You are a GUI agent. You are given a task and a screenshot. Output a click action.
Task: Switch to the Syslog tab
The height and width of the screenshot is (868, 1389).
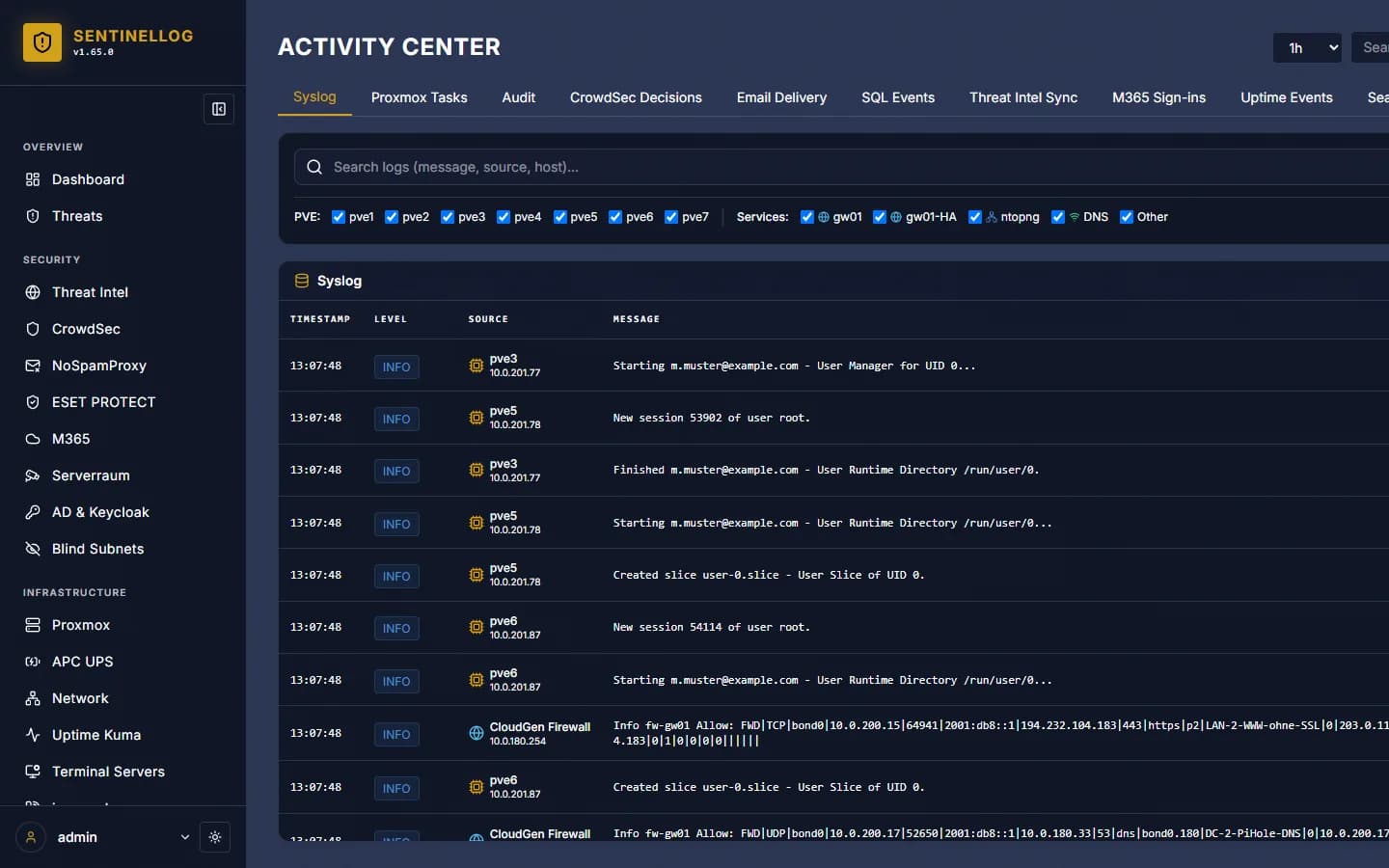(x=314, y=96)
